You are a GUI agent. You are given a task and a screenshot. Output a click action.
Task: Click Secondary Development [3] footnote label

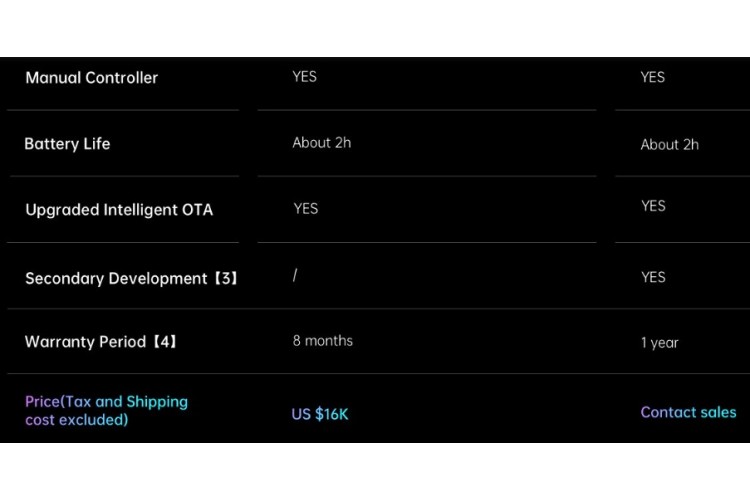click(x=131, y=278)
